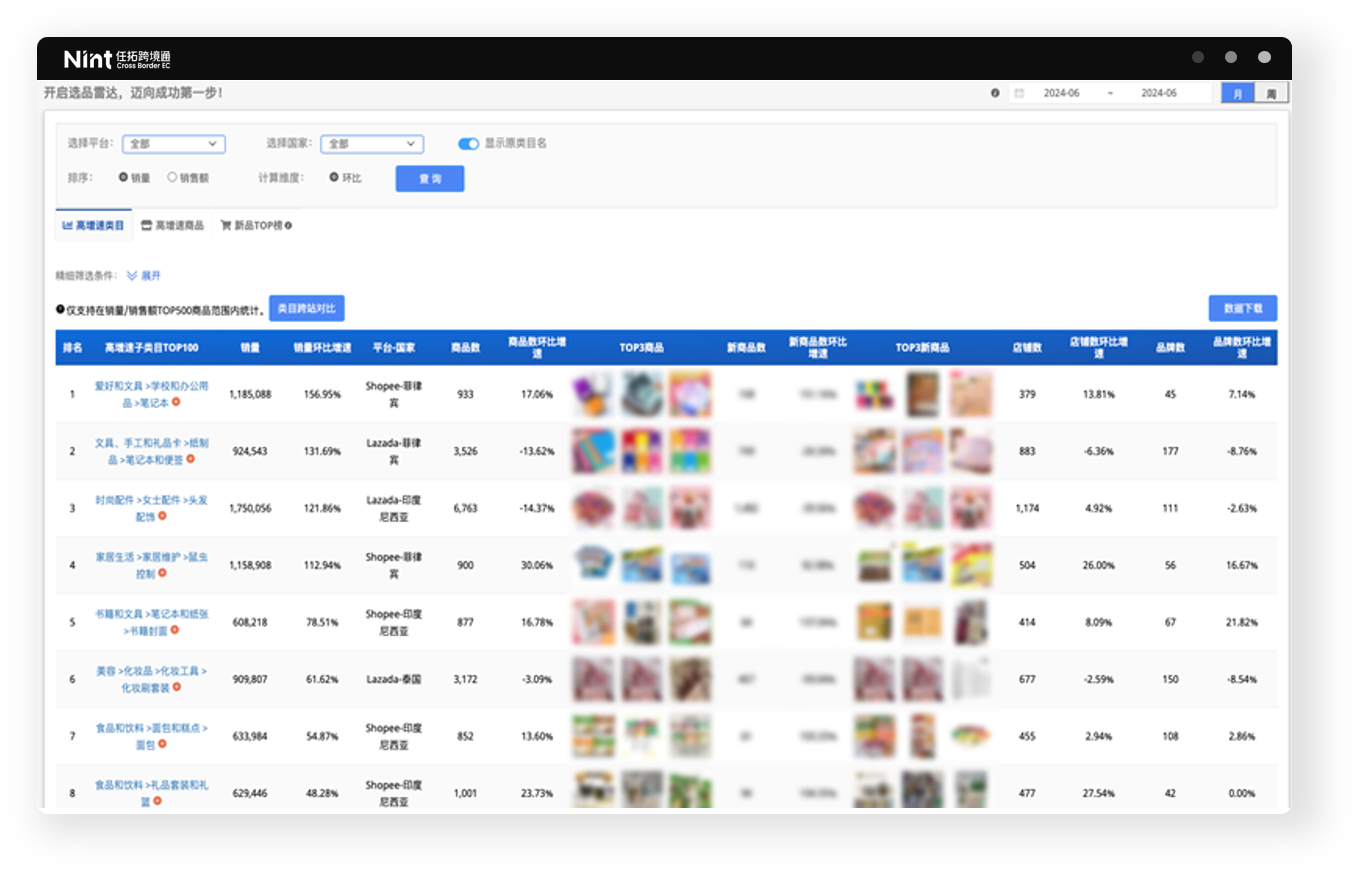Toggle the 显示原类目名 switch
This screenshot has height=873, width=1360.
click(x=468, y=143)
